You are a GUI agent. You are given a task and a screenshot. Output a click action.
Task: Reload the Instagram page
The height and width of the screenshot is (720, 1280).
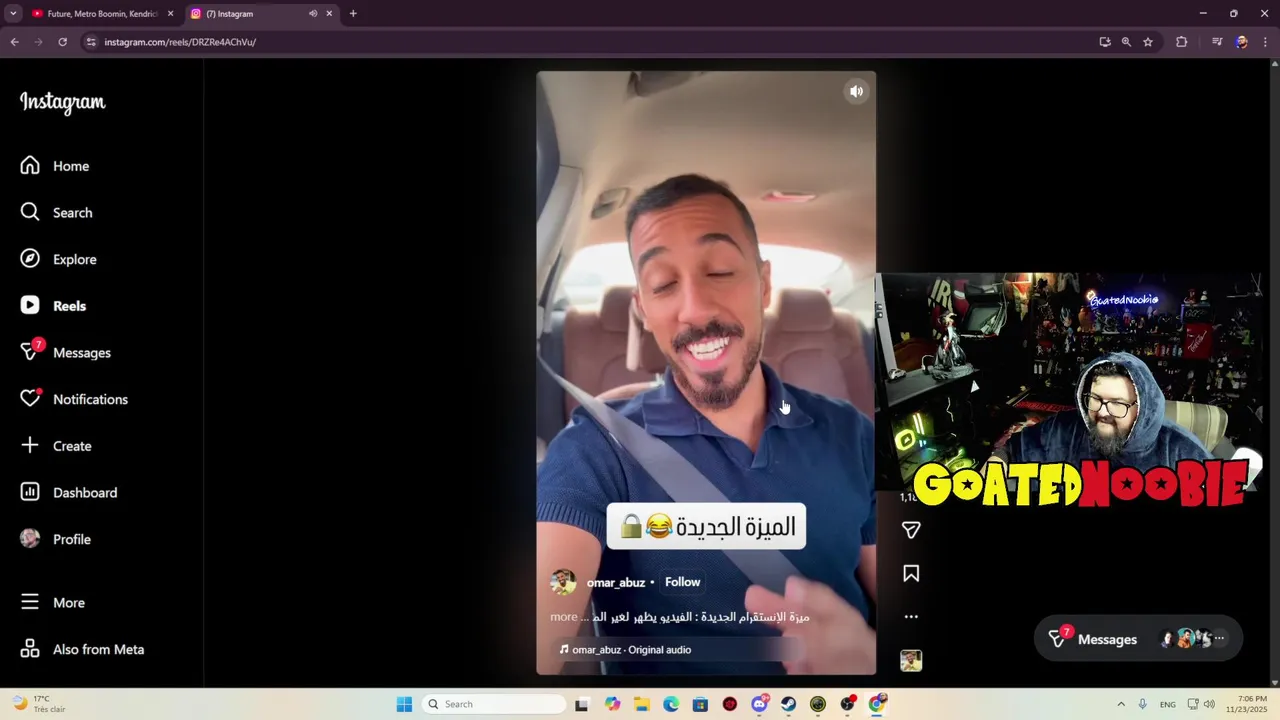(62, 42)
